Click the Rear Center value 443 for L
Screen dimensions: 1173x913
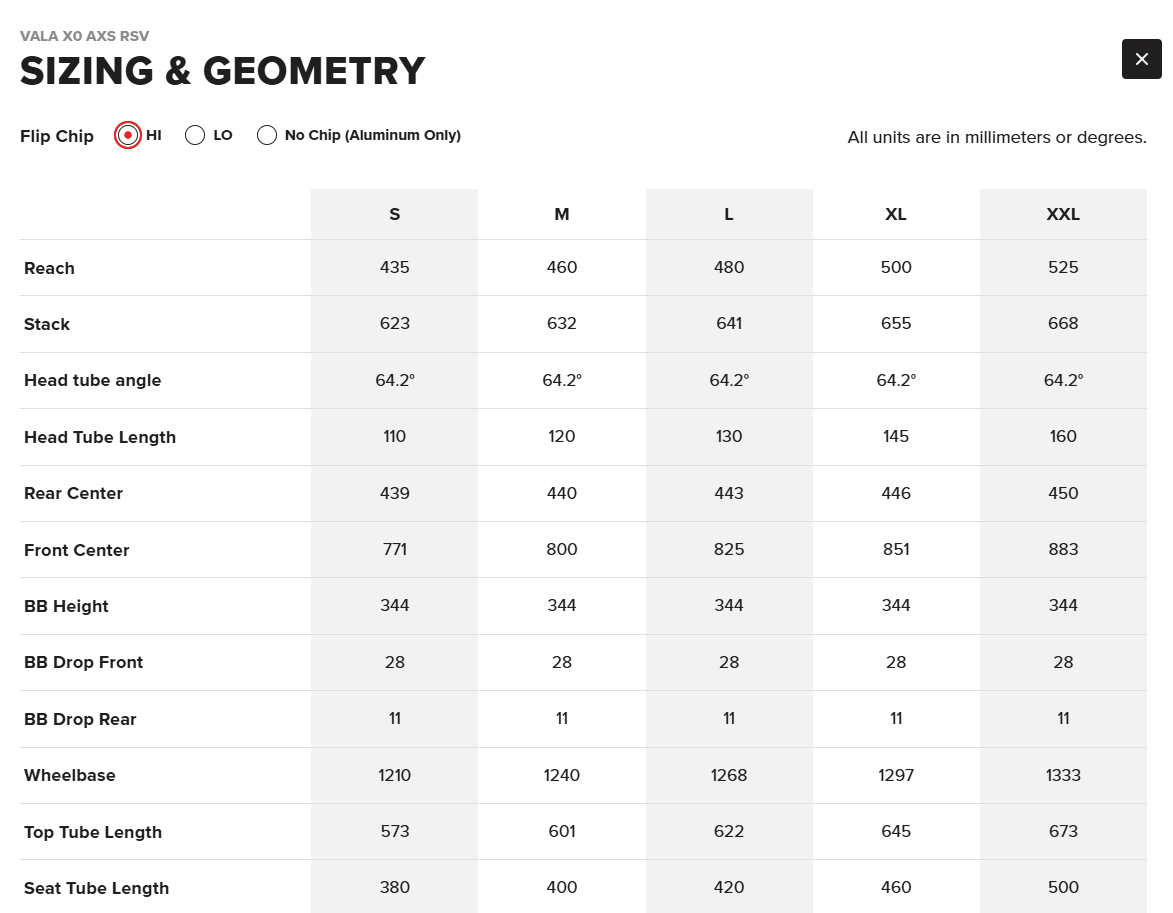(729, 493)
